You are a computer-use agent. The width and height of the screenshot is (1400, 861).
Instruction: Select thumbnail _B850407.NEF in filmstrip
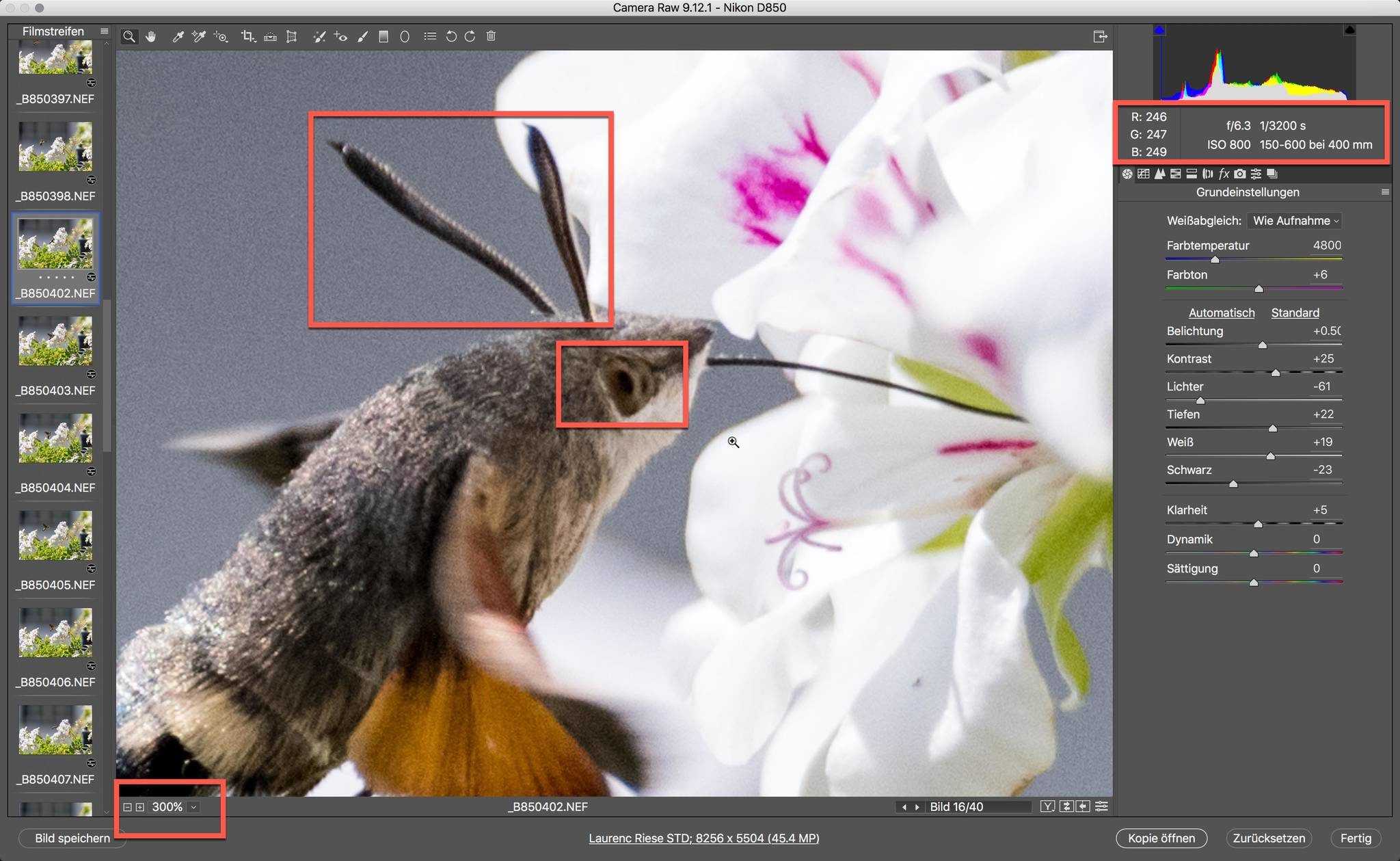55,729
